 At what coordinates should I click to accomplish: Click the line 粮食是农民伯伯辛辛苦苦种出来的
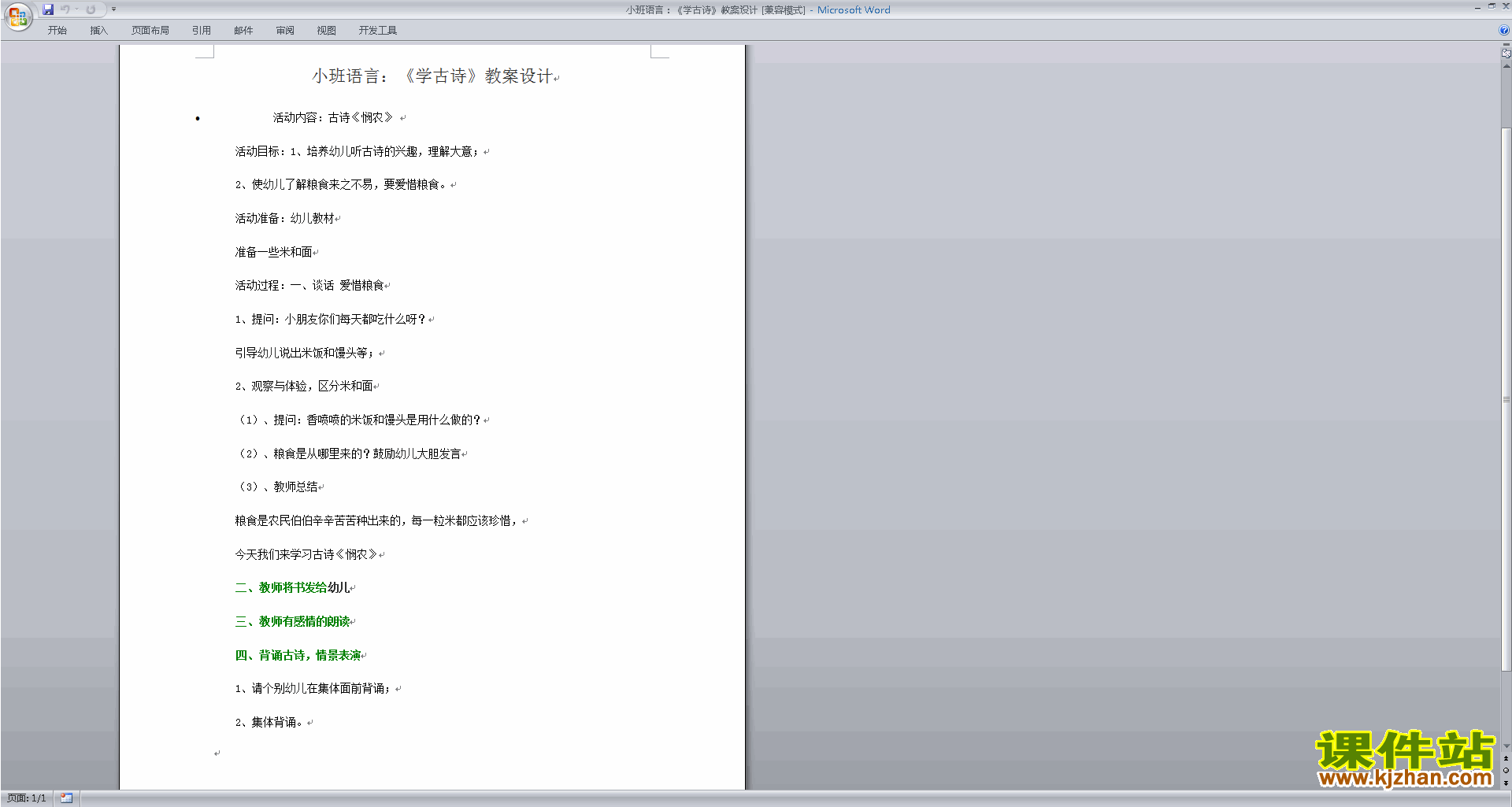(376, 521)
